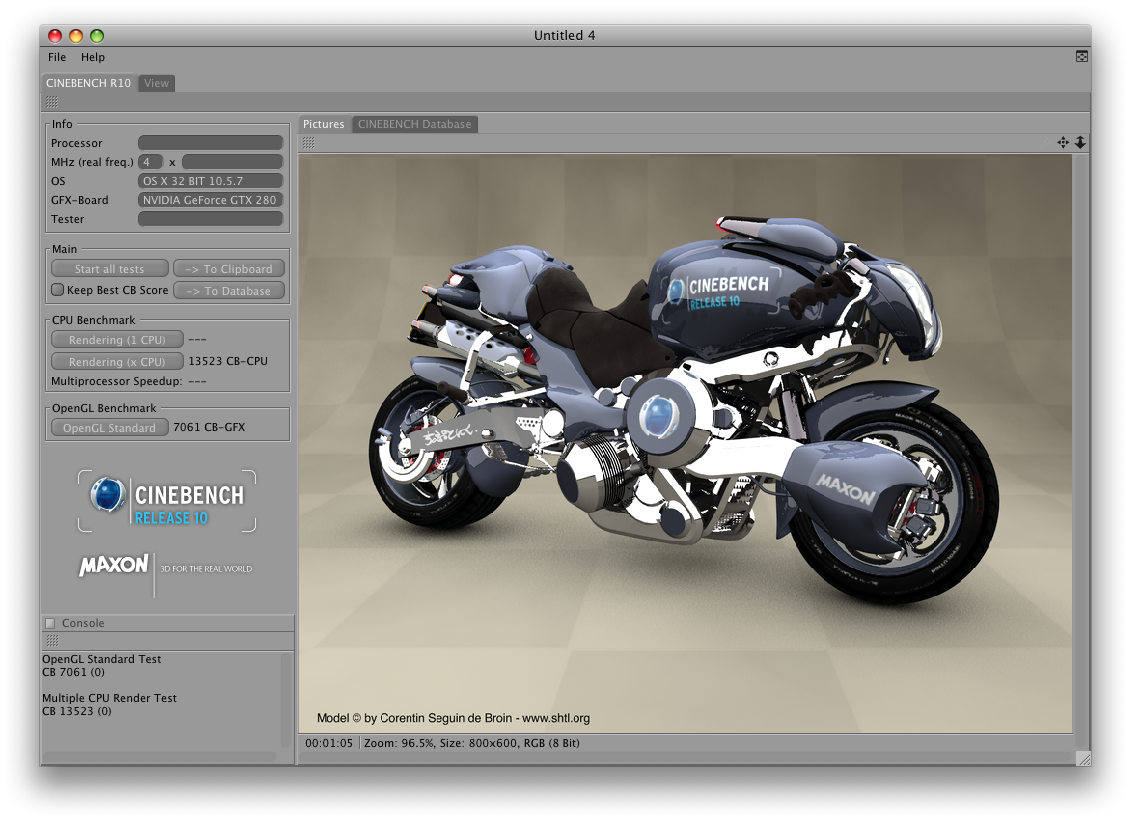Click the window resize corner grip
The width and height of the screenshot is (1131, 821).
click(x=1083, y=758)
